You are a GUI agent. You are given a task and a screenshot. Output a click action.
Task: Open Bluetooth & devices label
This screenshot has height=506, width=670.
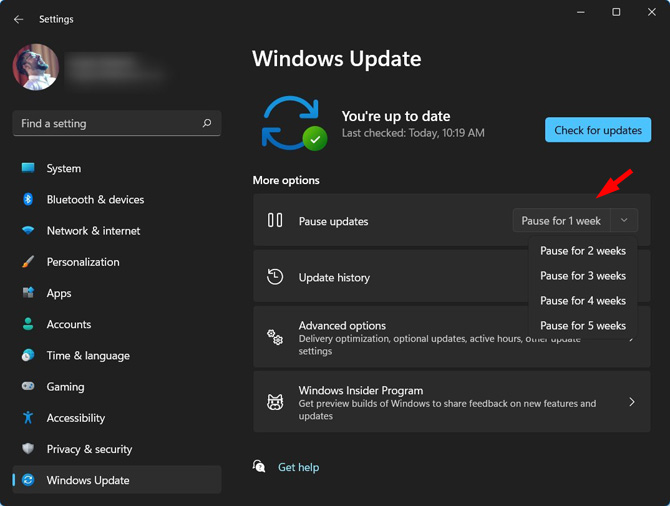click(95, 200)
